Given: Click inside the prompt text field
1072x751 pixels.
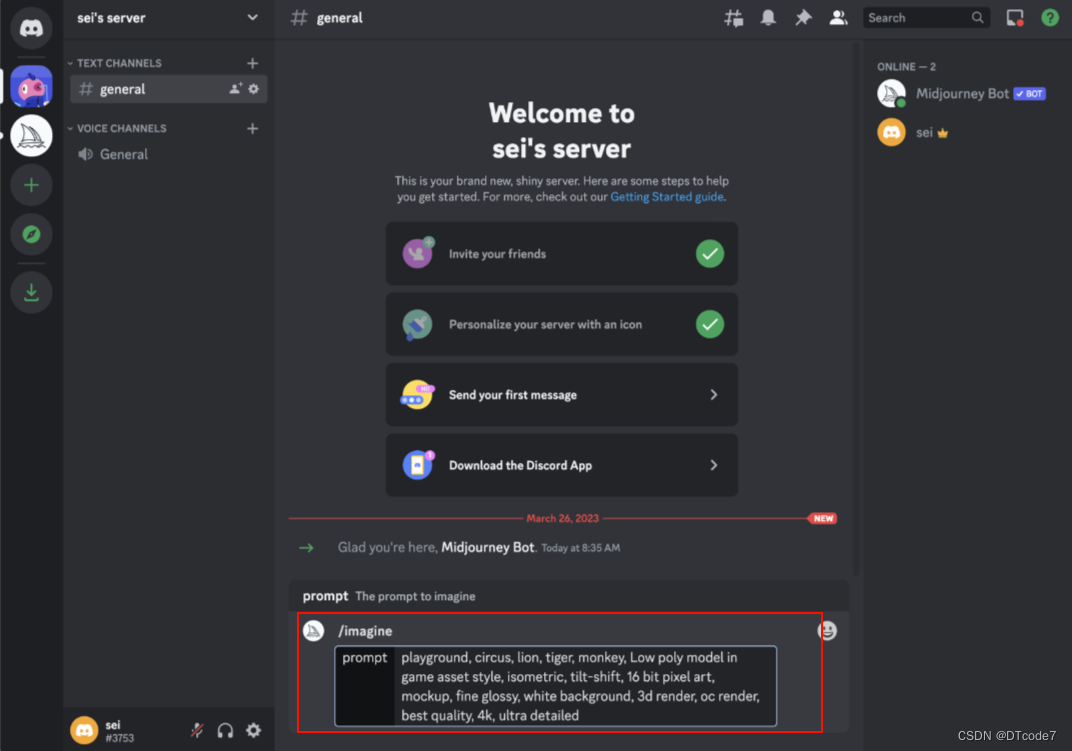Looking at the screenshot, I should tap(585, 686).
